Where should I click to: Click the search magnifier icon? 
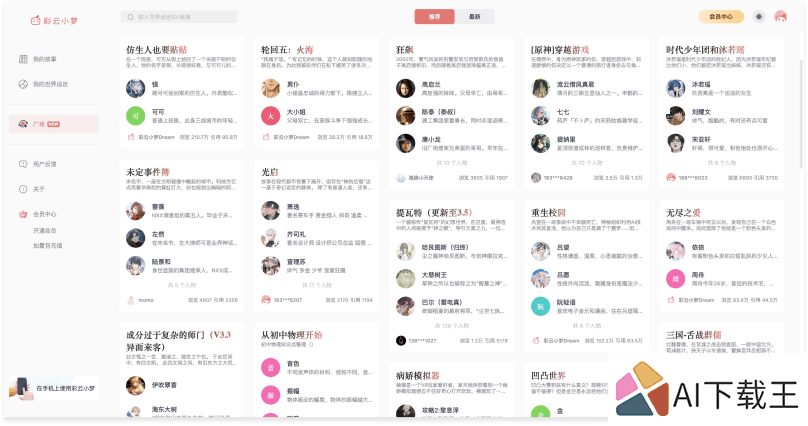pos(130,17)
